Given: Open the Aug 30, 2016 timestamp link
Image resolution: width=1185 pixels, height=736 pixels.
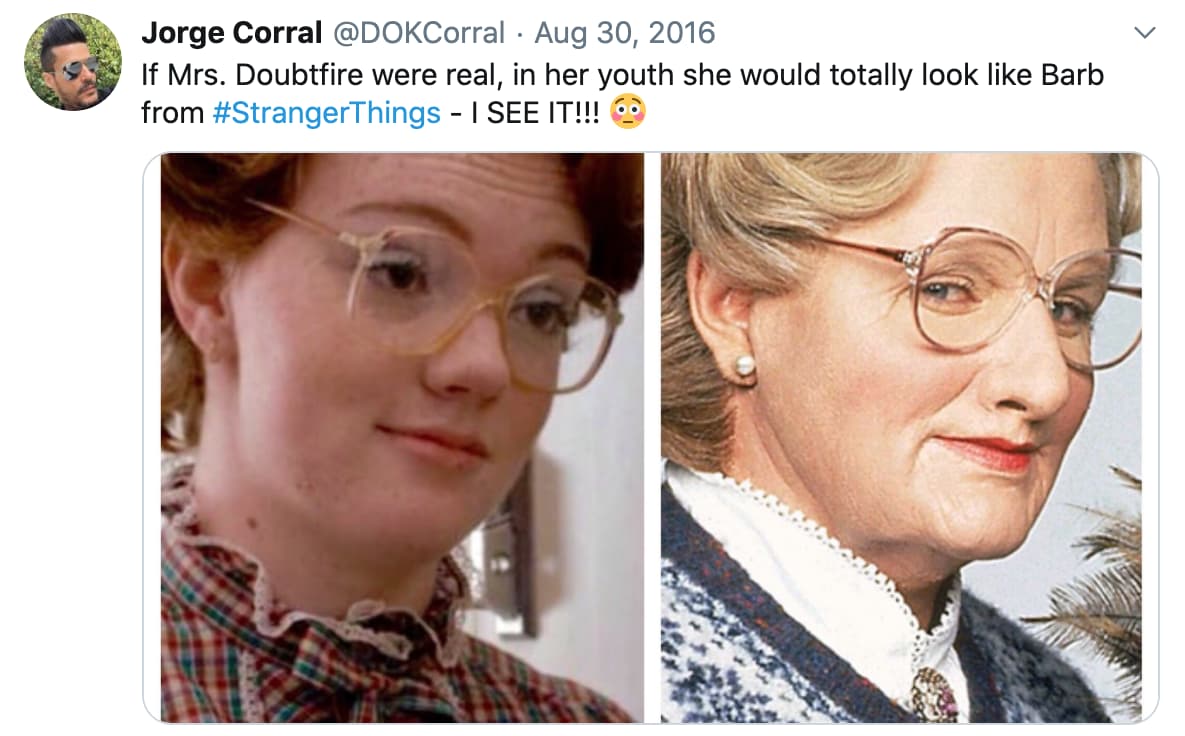Looking at the screenshot, I should coord(624,32).
